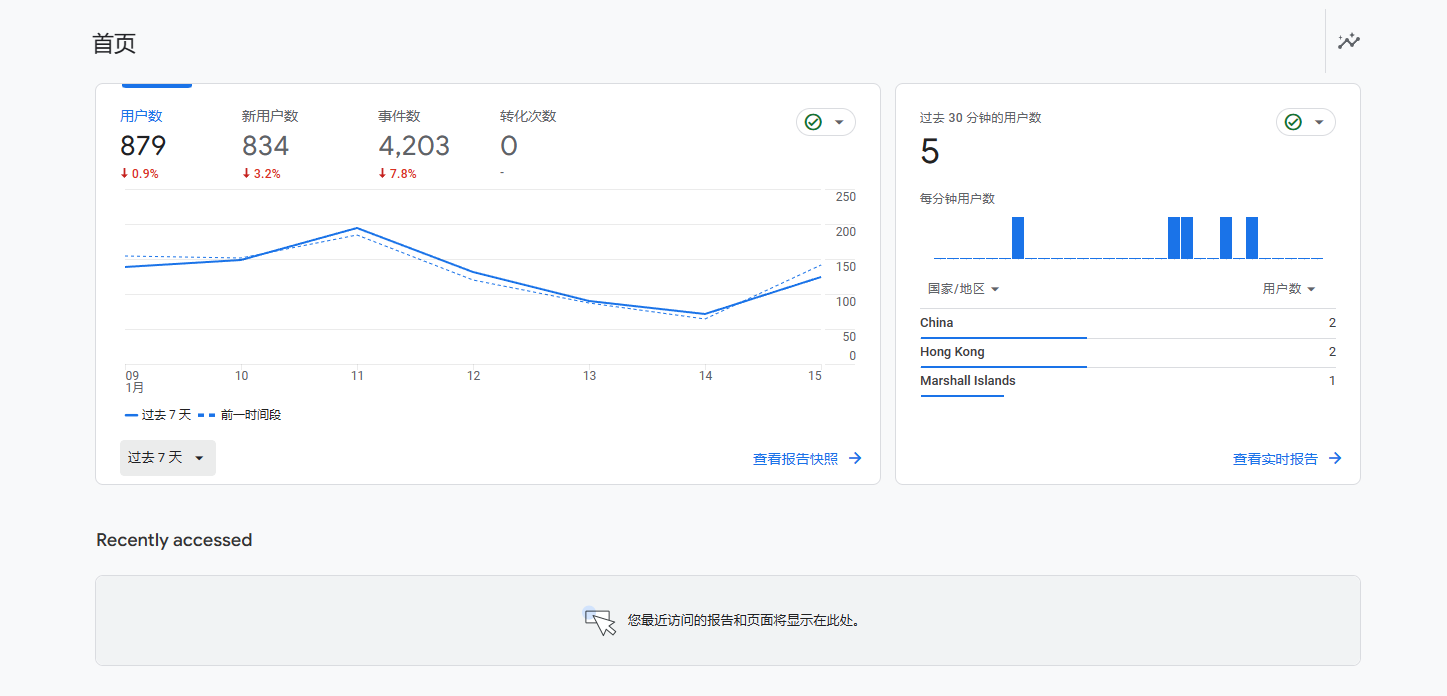
Task: Click the 过去 30 分钟的用户数 label
Action: tap(981, 118)
